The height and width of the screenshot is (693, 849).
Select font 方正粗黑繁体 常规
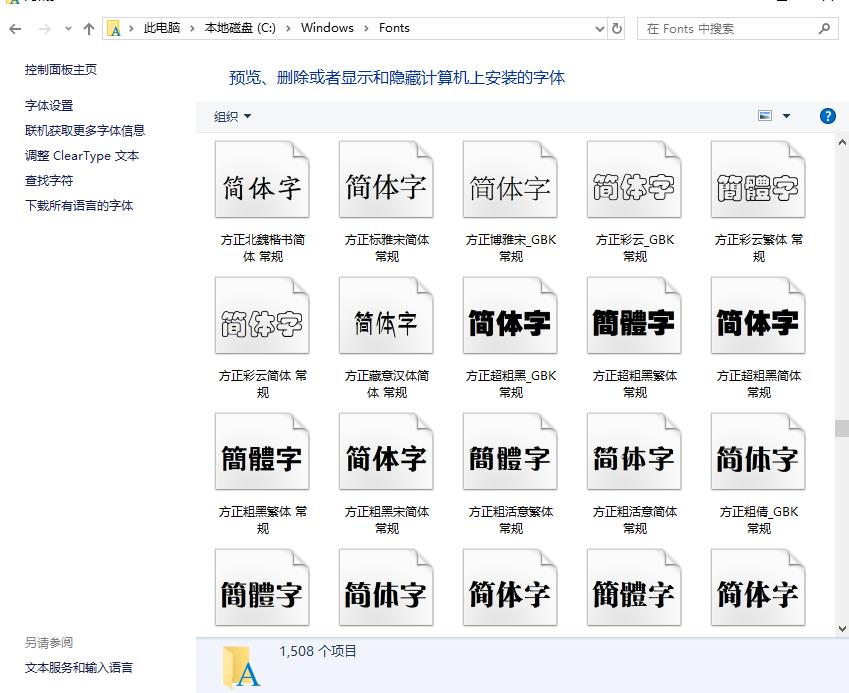(x=263, y=474)
